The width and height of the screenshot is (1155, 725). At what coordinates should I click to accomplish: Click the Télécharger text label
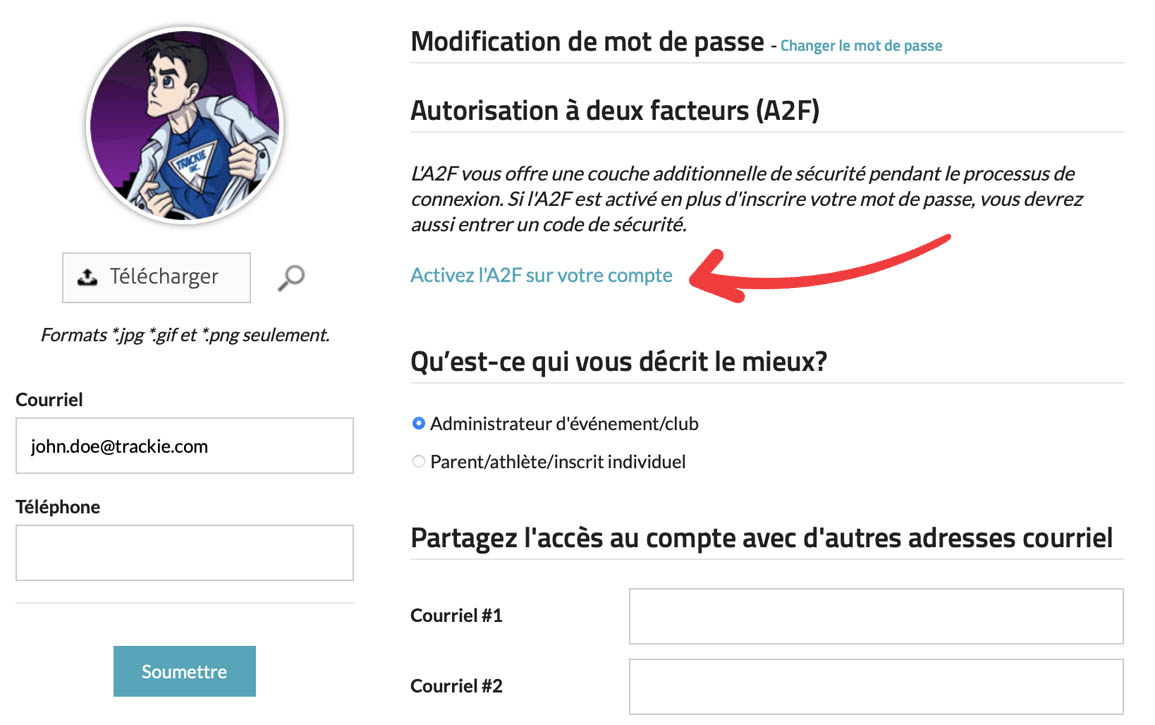[x=164, y=277]
